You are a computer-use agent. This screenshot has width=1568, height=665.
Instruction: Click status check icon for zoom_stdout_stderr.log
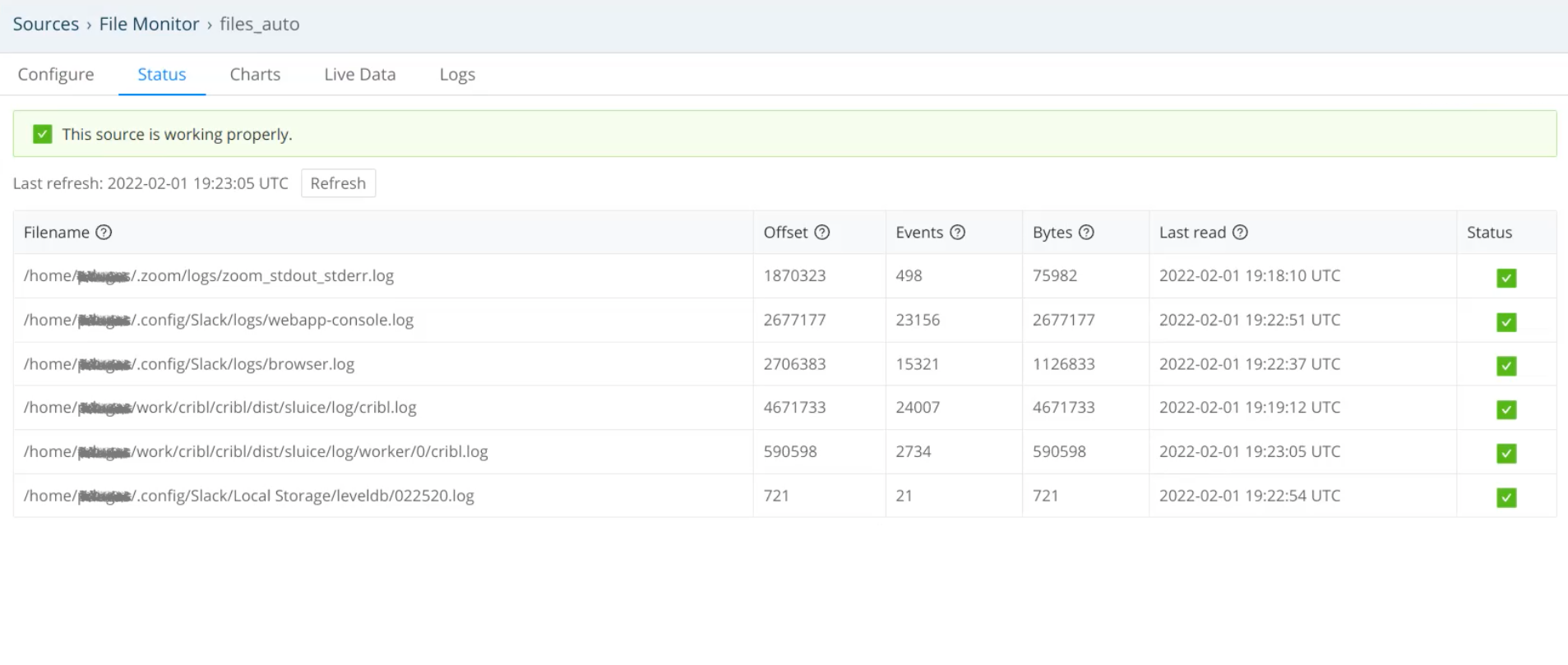[x=1506, y=278]
